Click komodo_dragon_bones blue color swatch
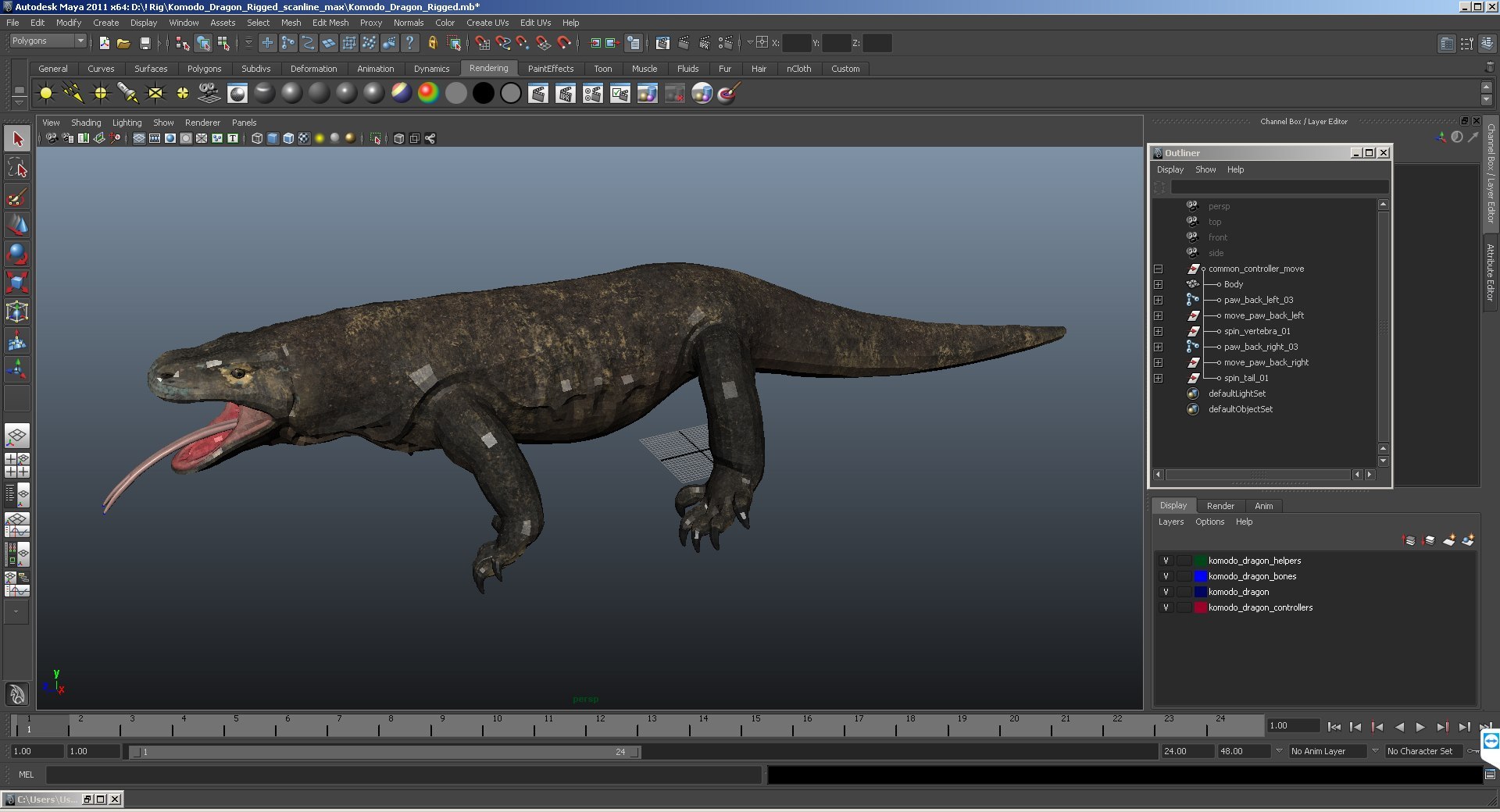 pyautogui.click(x=1201, y=576)
